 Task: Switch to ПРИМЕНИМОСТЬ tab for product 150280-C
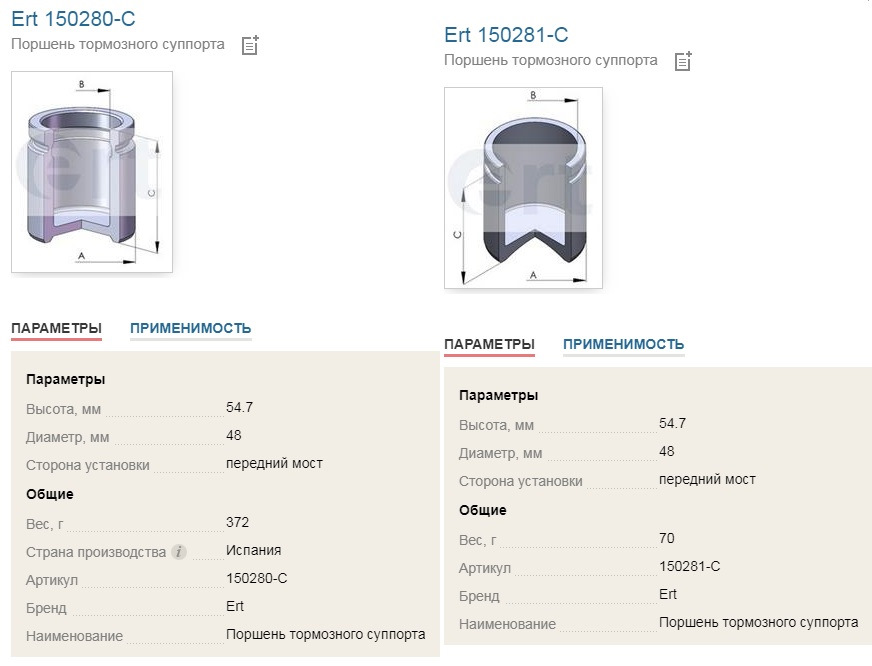pos(191,328)
